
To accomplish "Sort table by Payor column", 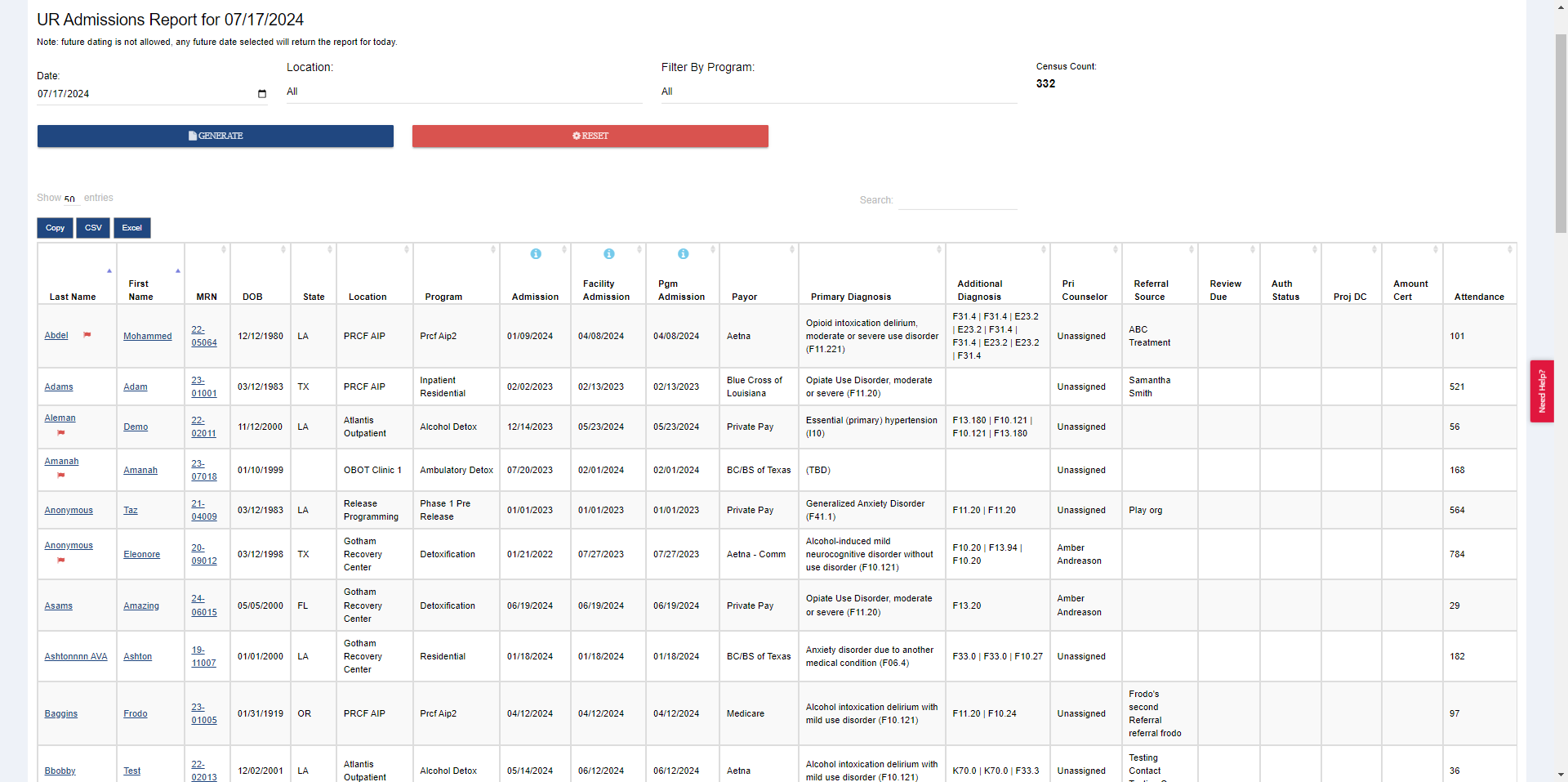I will pyautogui.click(x=759, y=274).
